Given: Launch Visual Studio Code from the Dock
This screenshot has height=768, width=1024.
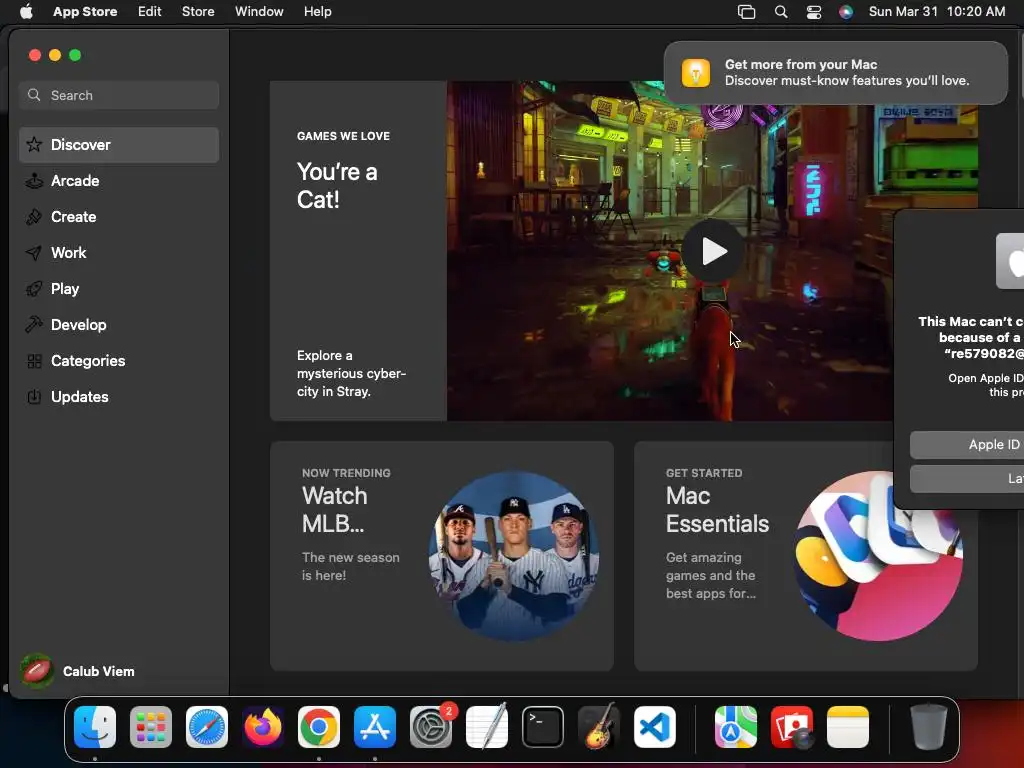Looking at the screenshot, I should 654,727.
